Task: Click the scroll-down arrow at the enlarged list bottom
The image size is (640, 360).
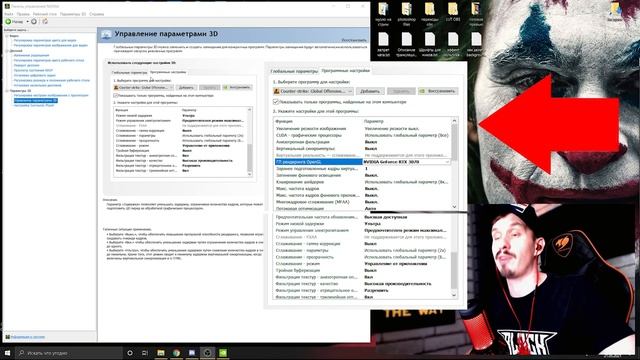Action: tap(454, 295)
